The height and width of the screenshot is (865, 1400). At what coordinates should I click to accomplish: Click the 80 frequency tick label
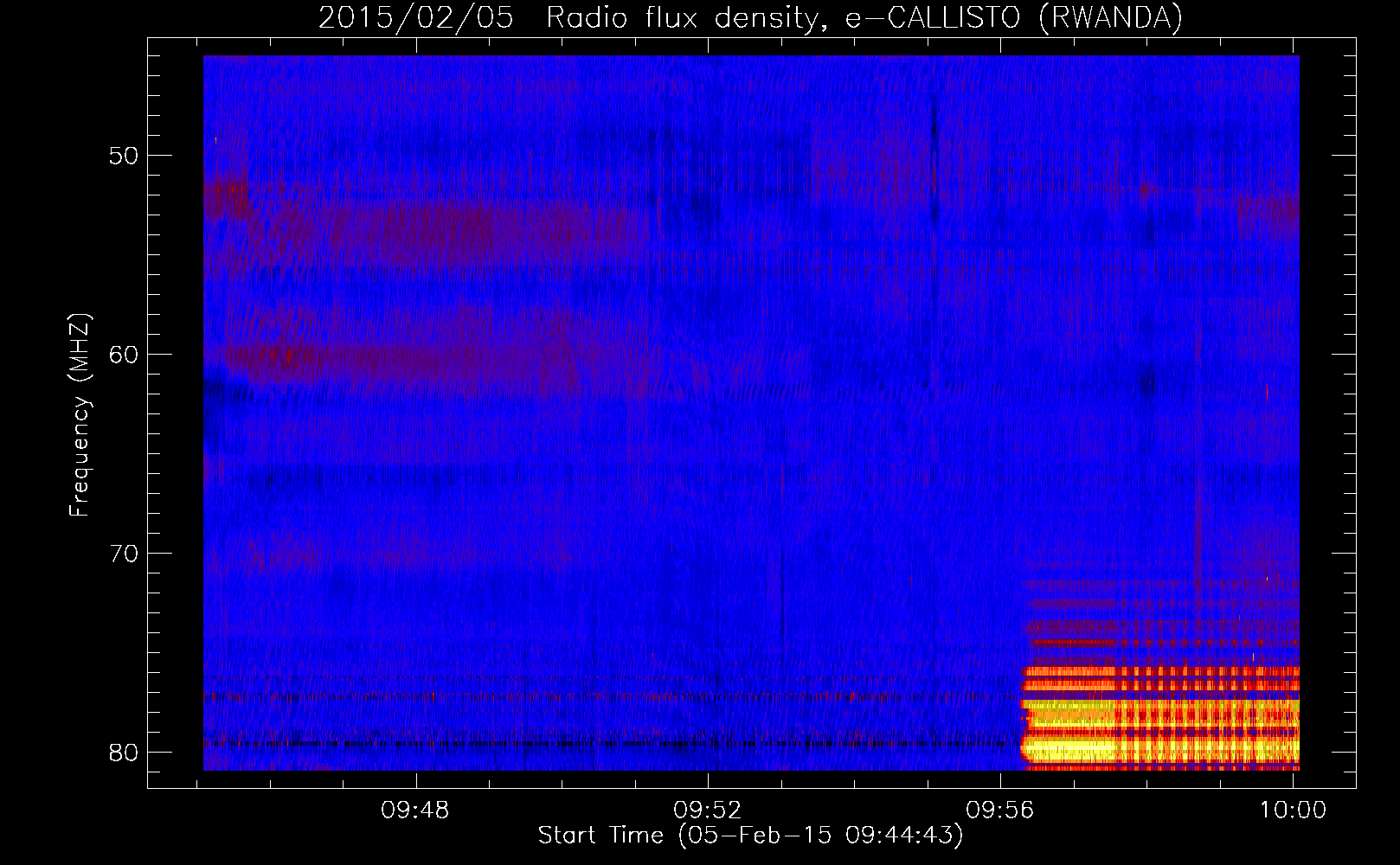[x=124, y=753]
